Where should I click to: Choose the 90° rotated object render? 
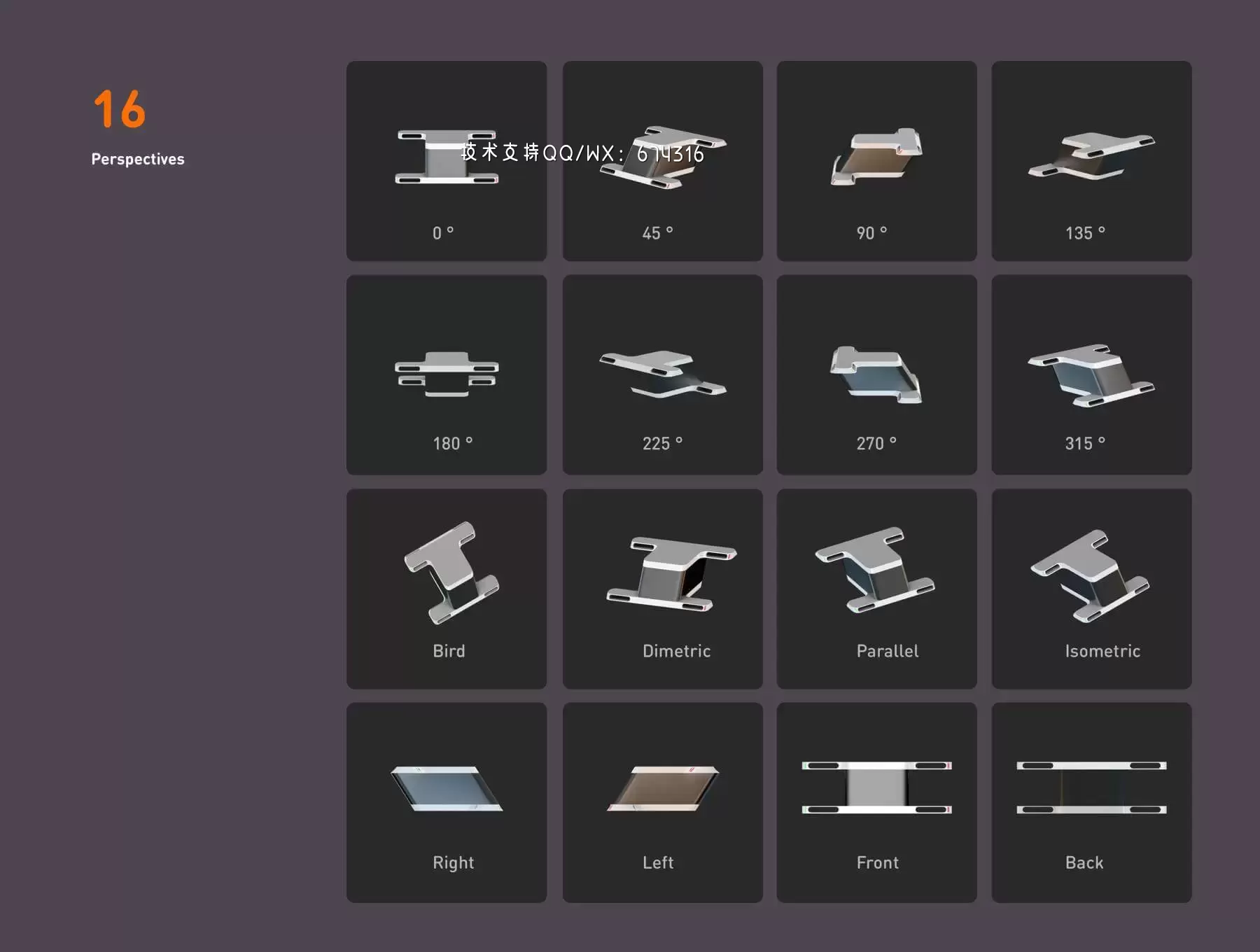[x=876, y=157]
